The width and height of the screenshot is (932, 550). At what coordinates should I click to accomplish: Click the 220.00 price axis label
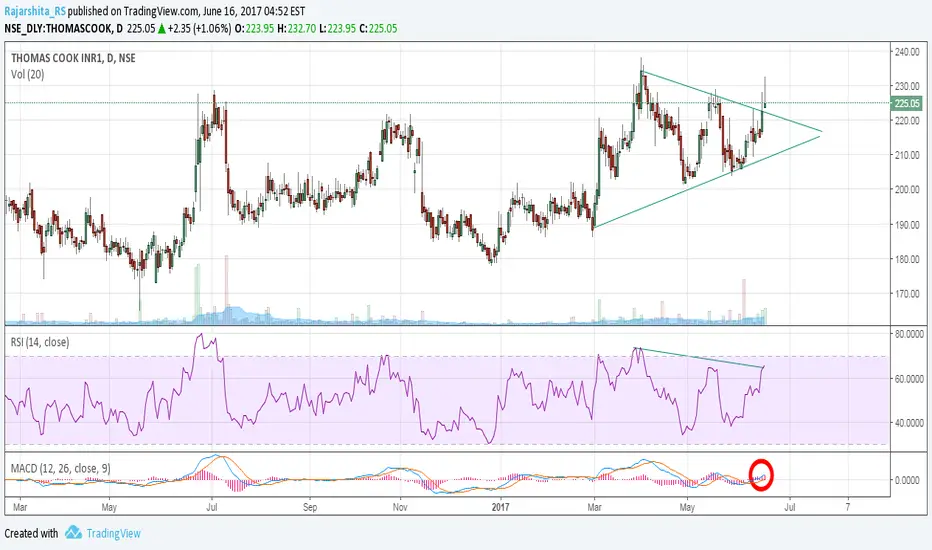tap(907, 121)
